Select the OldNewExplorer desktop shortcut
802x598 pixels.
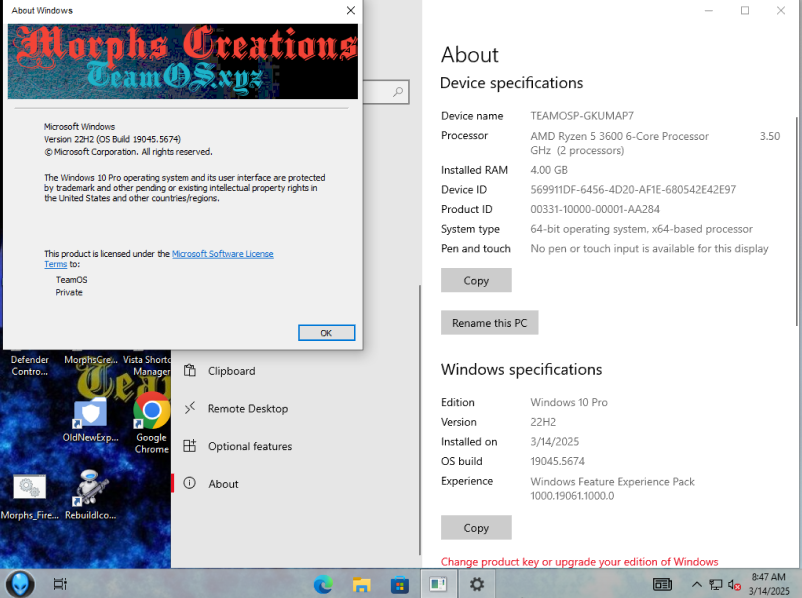[x=91, y=421]
